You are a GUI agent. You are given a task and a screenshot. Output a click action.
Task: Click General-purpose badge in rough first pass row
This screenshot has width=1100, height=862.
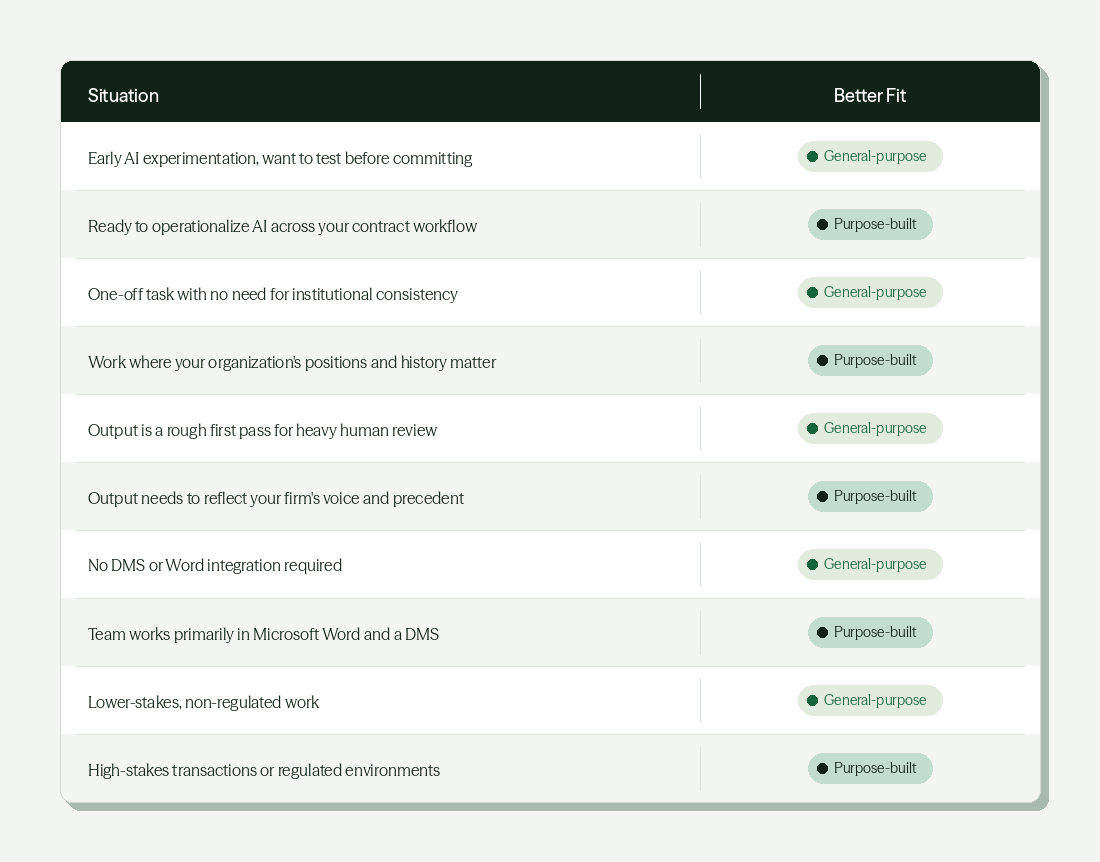click(870, 429)
